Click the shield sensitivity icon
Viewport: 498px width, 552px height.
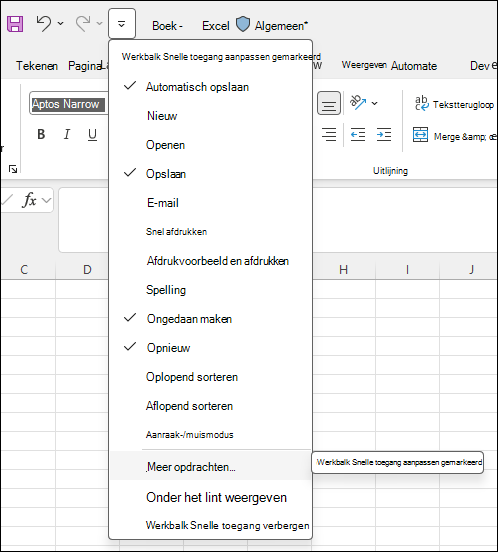[x=242, y=24]
